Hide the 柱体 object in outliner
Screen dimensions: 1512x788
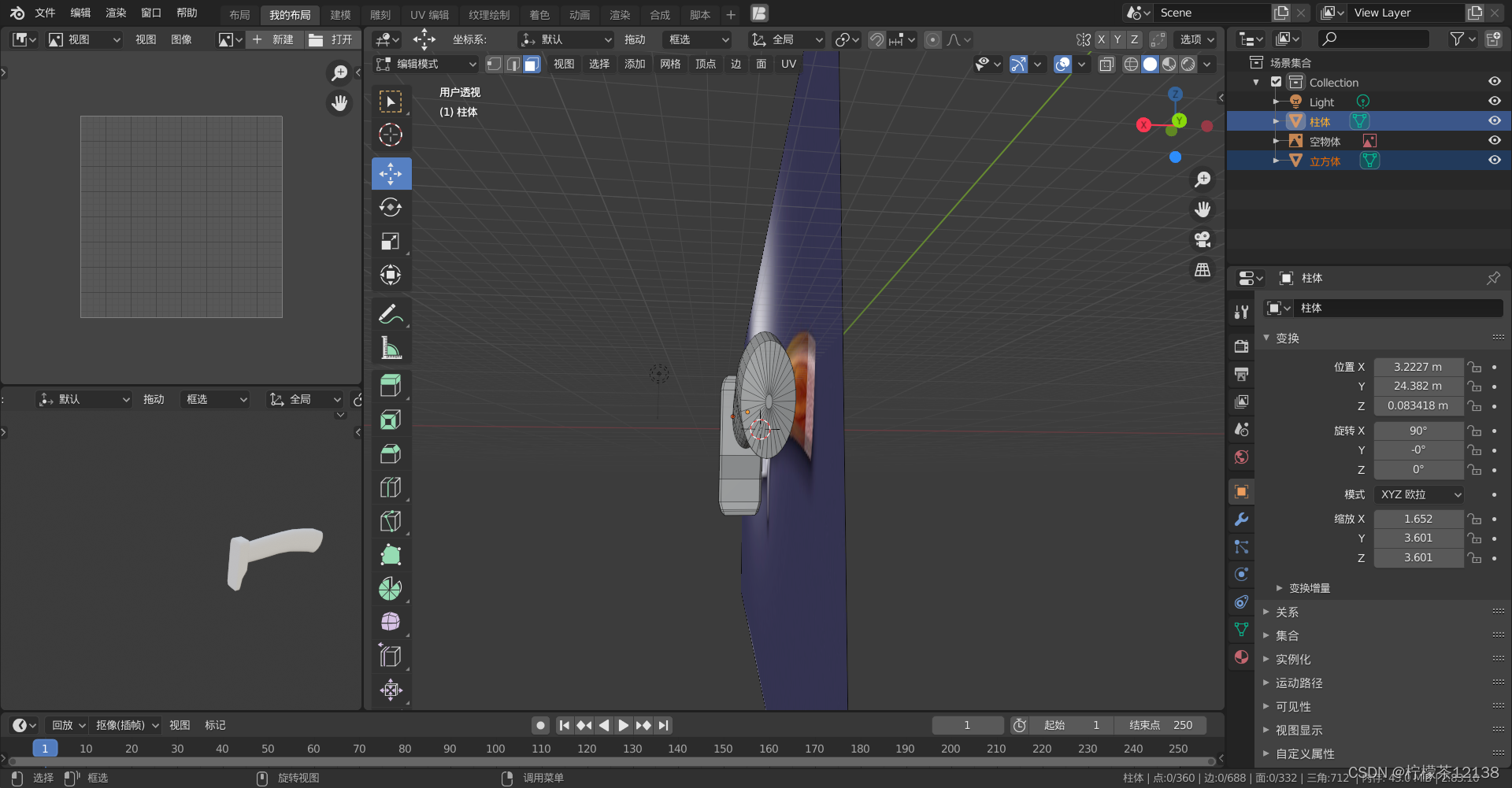1494,121
